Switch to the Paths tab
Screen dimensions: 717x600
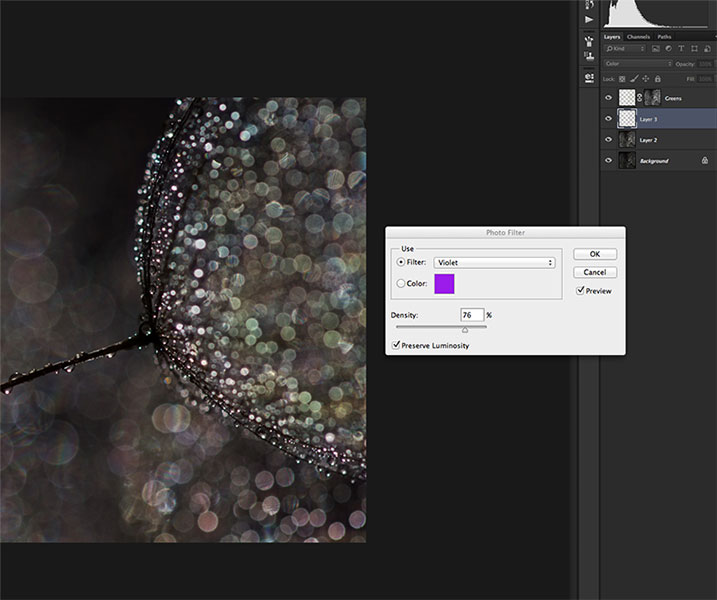click(x=664, y=37)
